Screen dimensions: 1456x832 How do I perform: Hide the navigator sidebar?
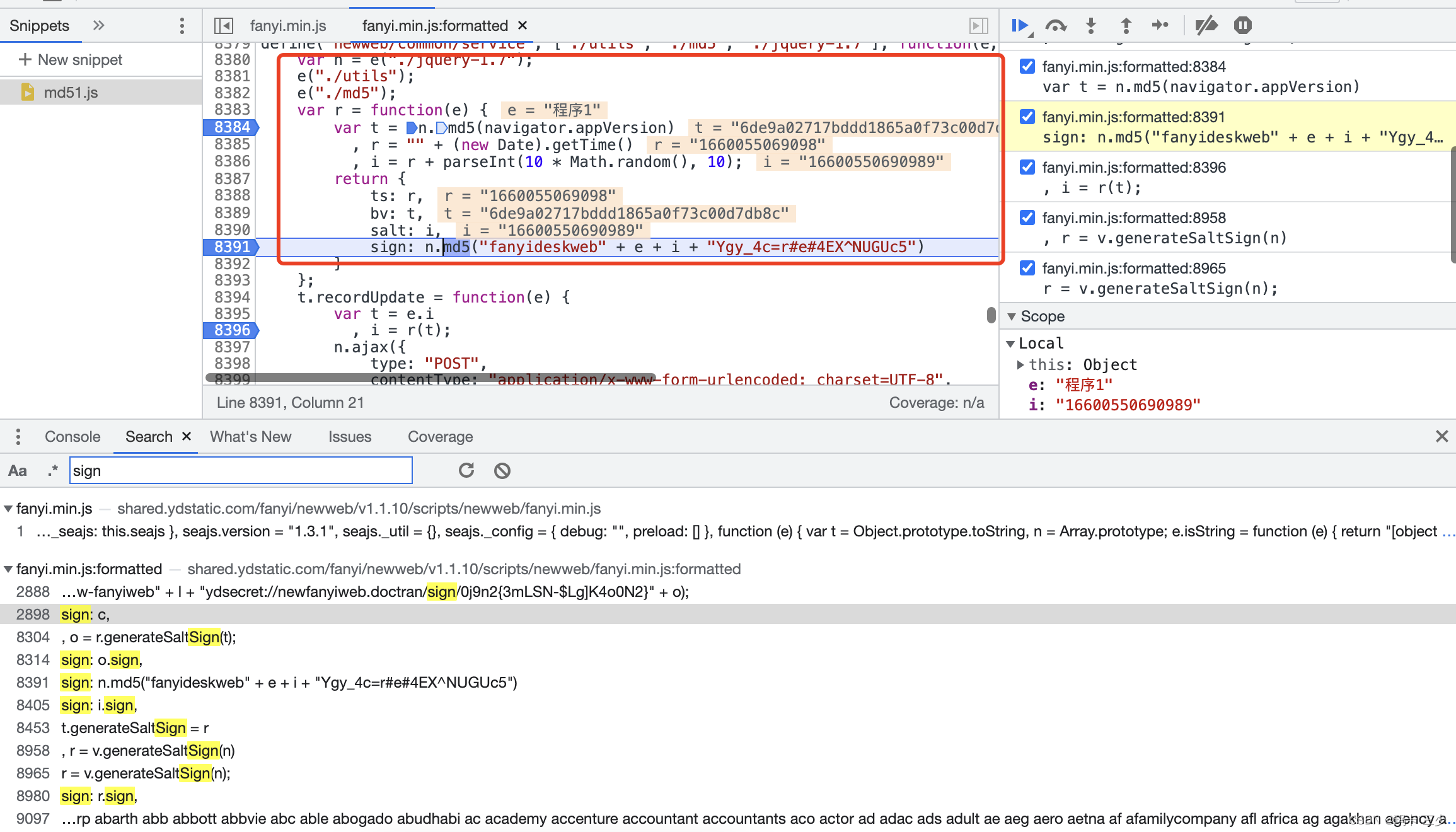coord(223,26)
